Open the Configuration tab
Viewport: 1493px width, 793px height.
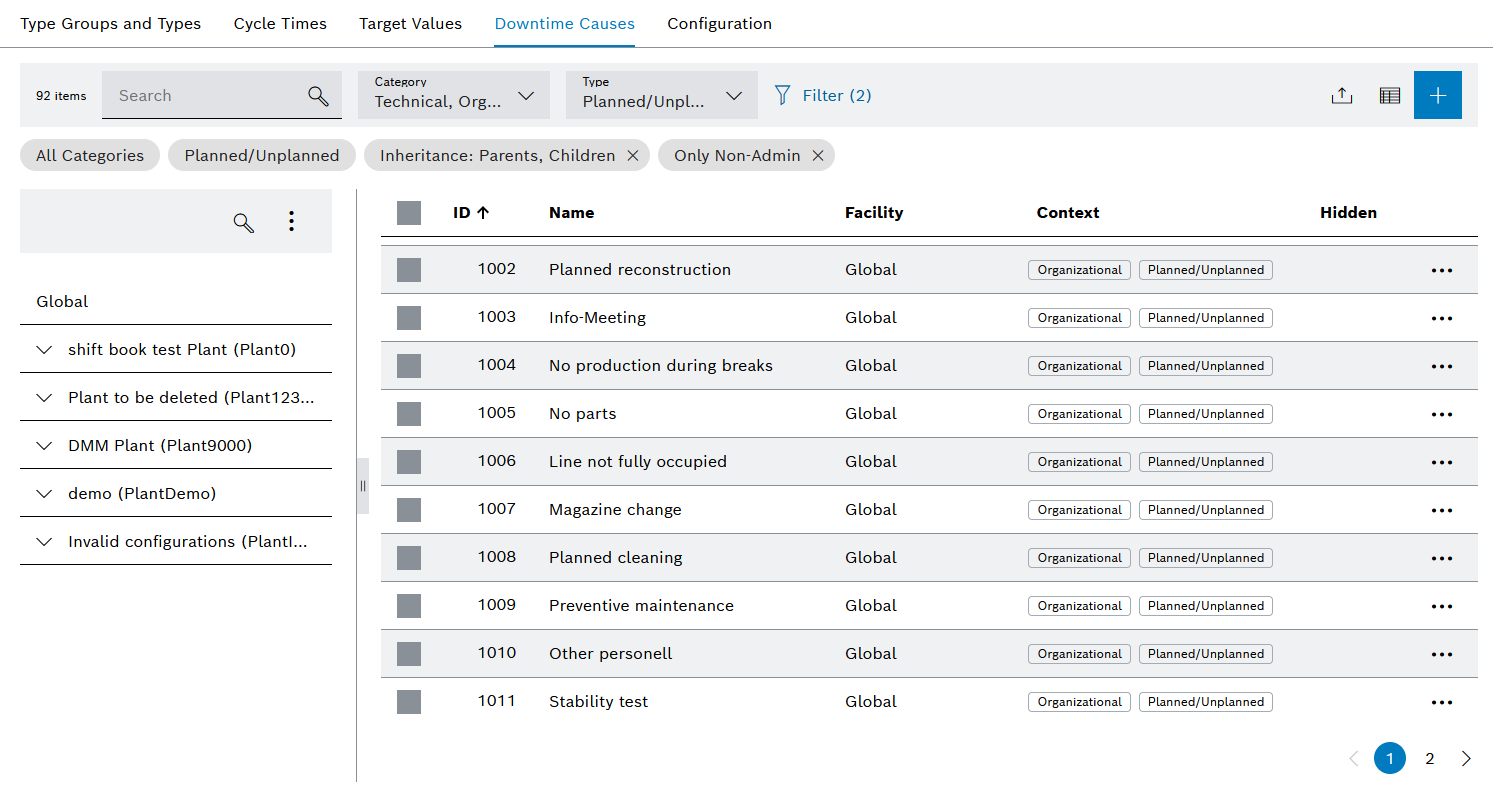coord(719,24)
